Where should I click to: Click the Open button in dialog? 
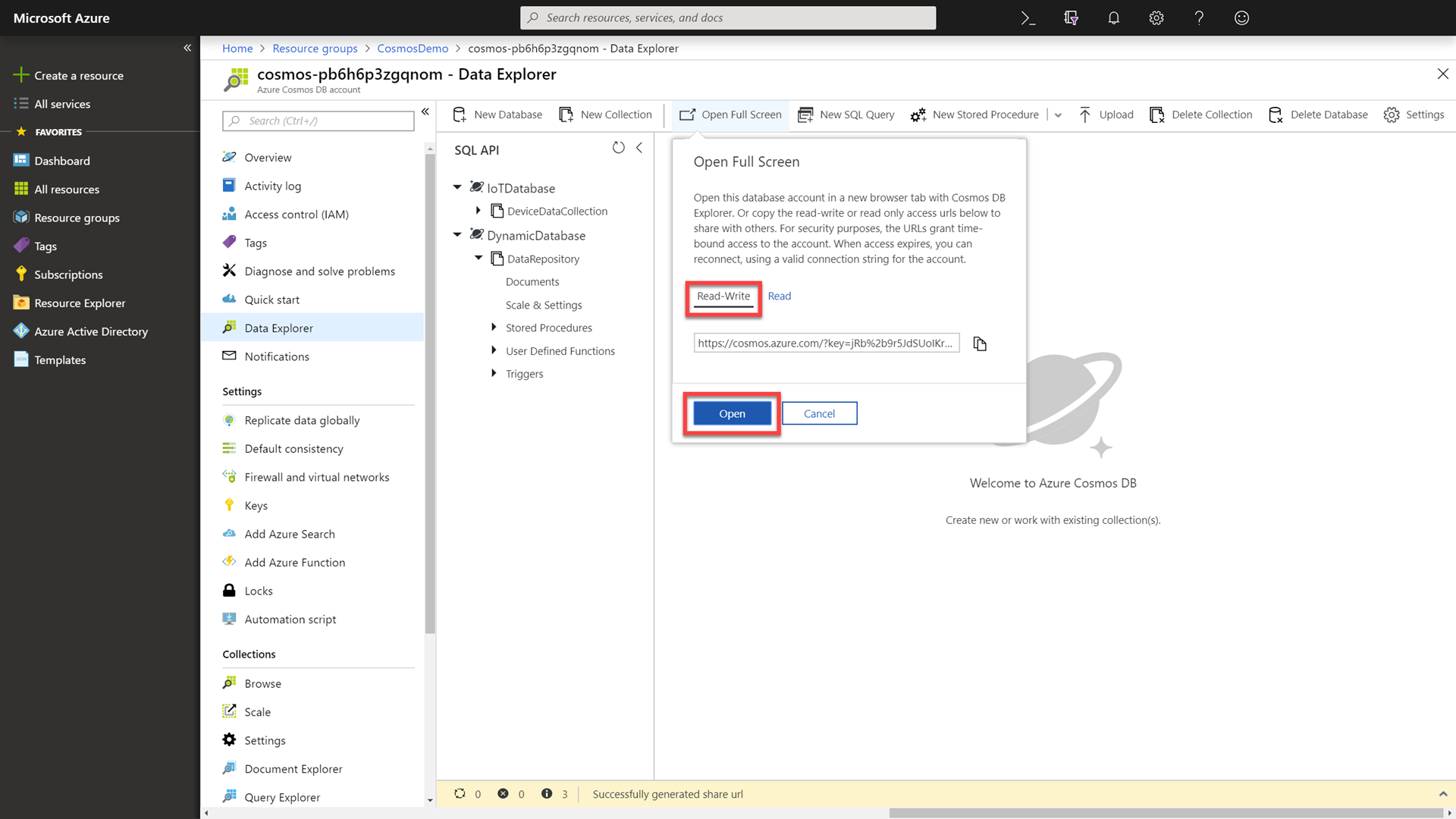pos(732,413)
